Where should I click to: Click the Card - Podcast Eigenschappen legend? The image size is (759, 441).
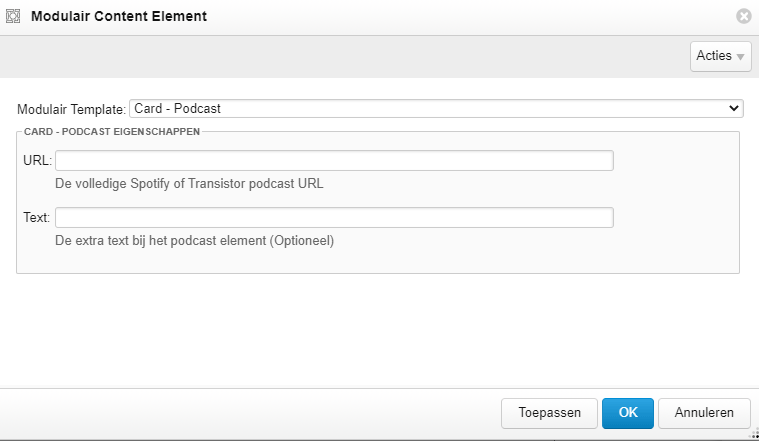pos(112,132)
